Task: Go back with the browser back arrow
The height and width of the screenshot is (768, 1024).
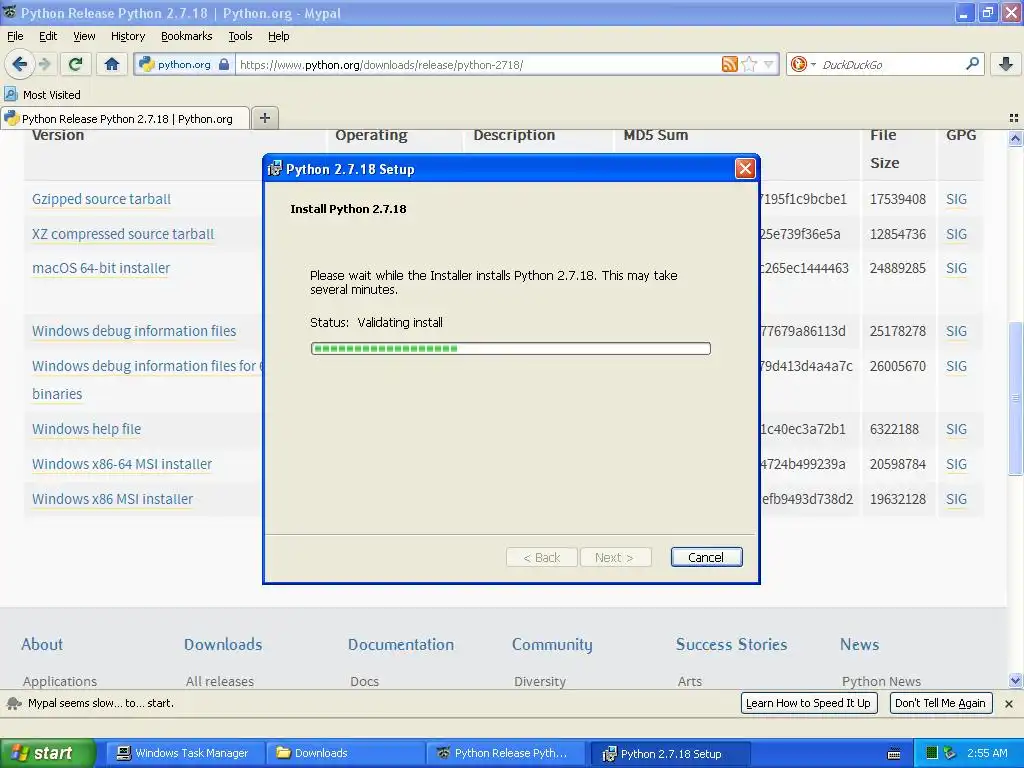Action: [x=19, y=64]
